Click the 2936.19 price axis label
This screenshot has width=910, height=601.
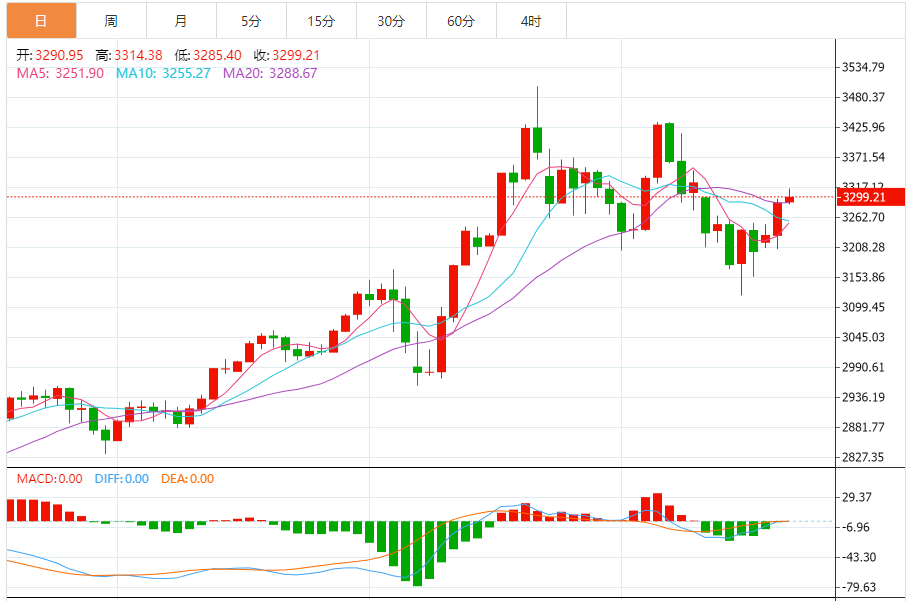[863, 397]
